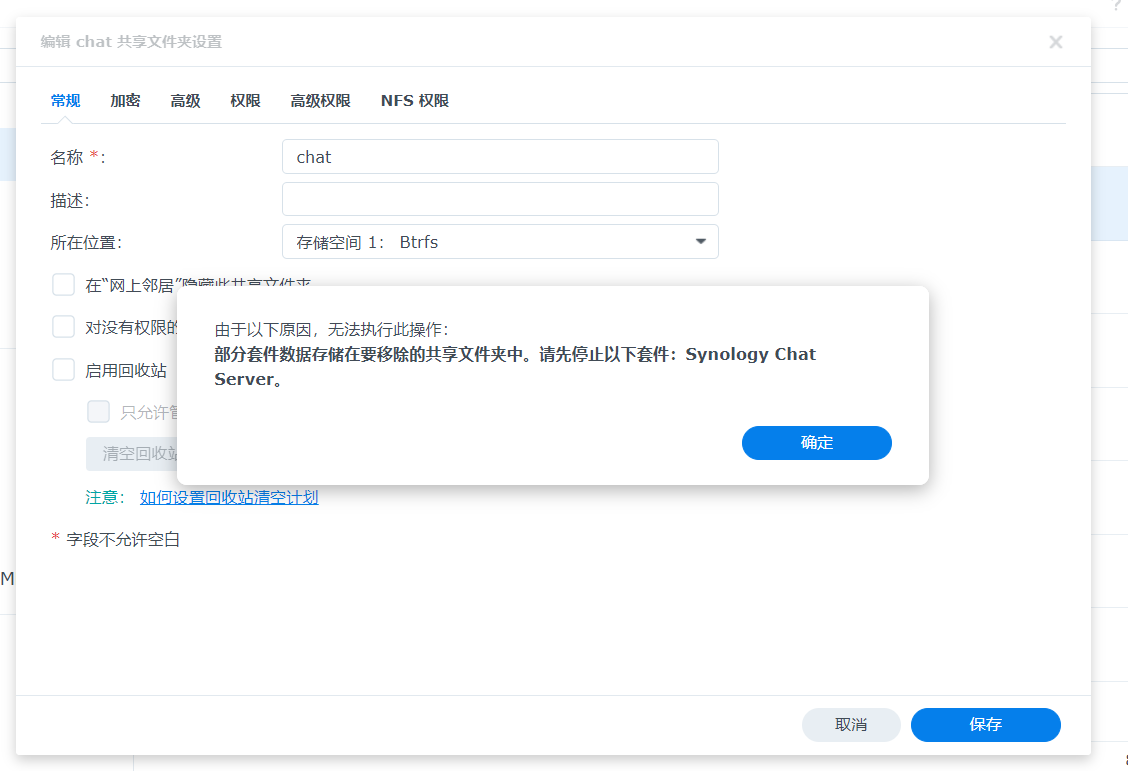
Task: Click 取消 to discard changes
Action: click(851, 725)
